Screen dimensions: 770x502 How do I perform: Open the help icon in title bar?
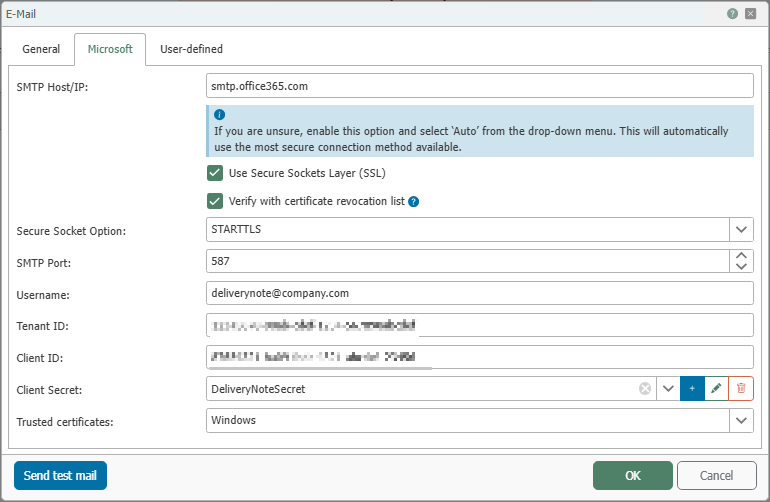tap(732, 14)
